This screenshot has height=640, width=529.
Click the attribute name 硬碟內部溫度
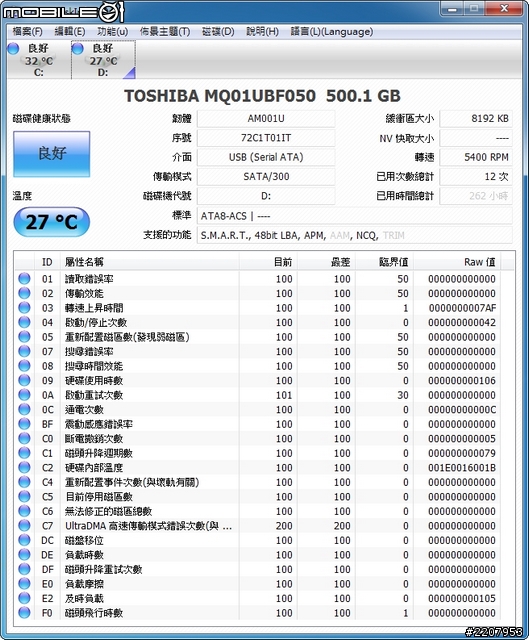[94, 468]
